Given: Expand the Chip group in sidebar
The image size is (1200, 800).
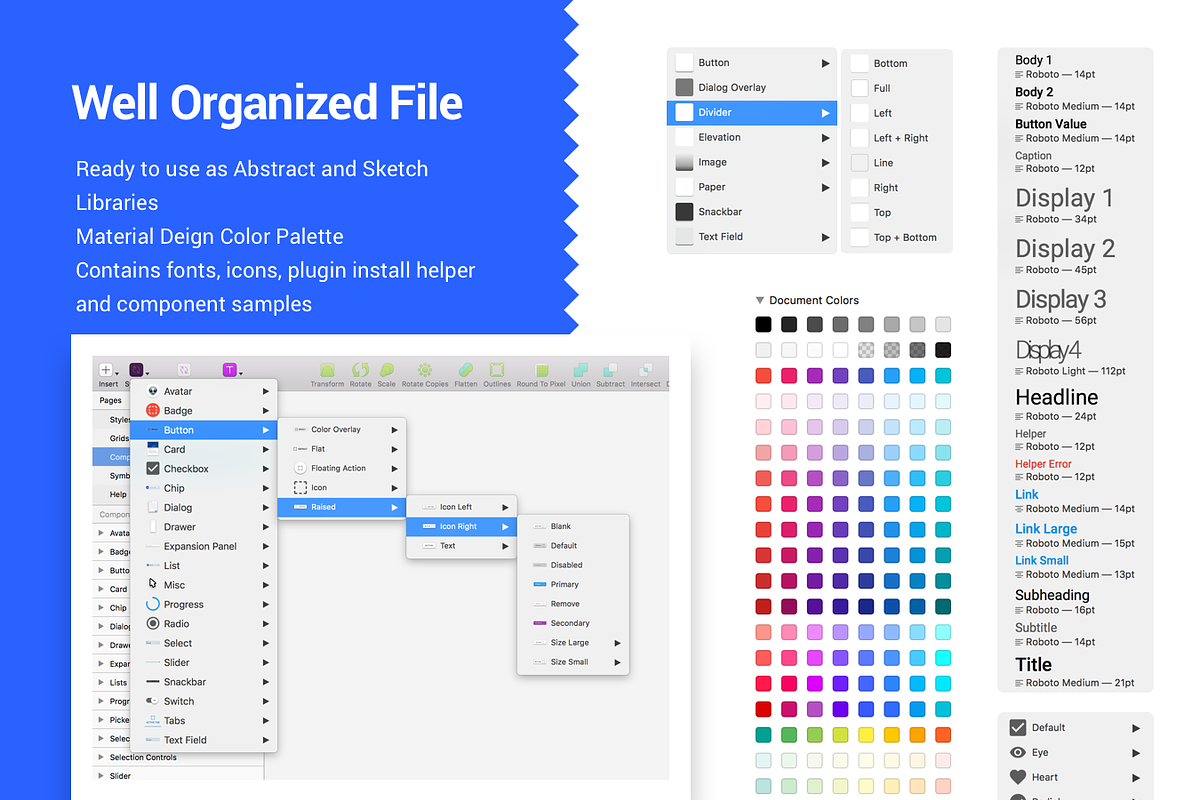Looking at the screenshot, I should pyautogui.click(x=100, y=608).
